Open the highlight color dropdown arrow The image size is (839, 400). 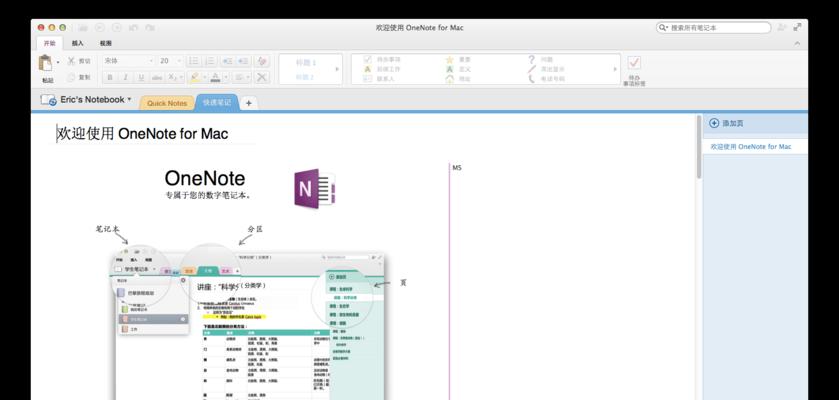click(x=205, y=78)
